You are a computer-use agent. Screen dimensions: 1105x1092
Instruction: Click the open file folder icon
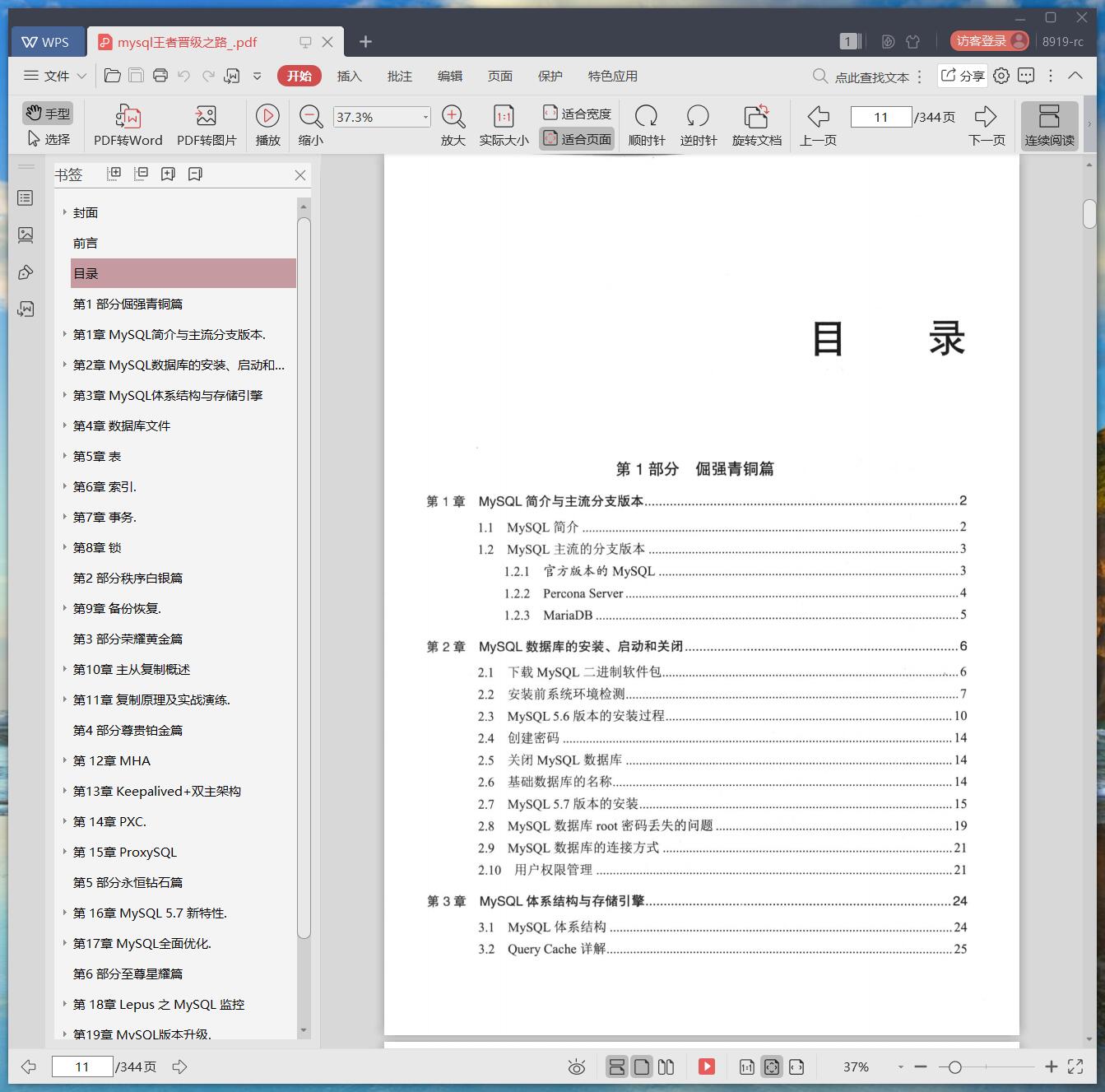click(x=113, y=76)
